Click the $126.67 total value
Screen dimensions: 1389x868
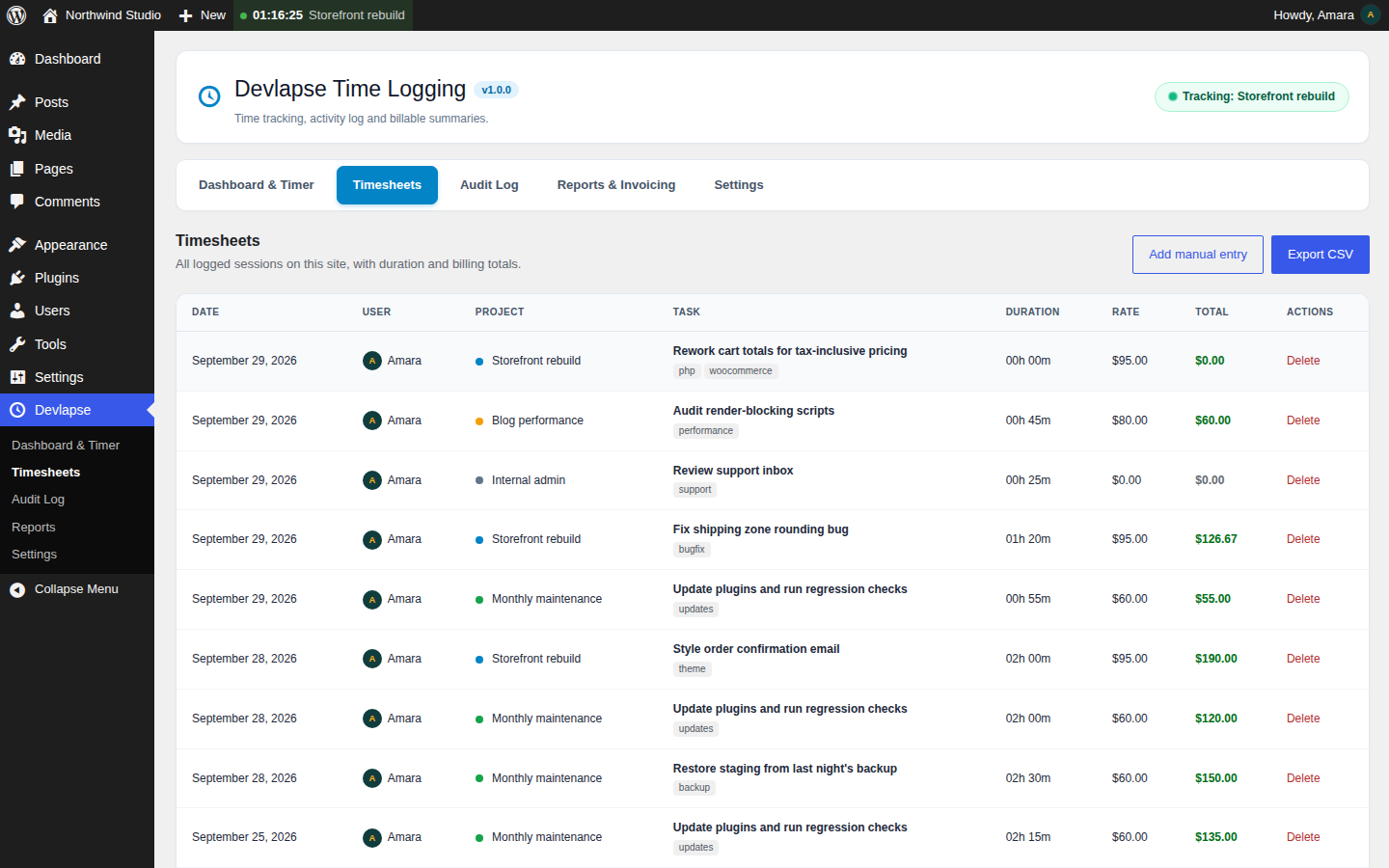(1216, 539)
